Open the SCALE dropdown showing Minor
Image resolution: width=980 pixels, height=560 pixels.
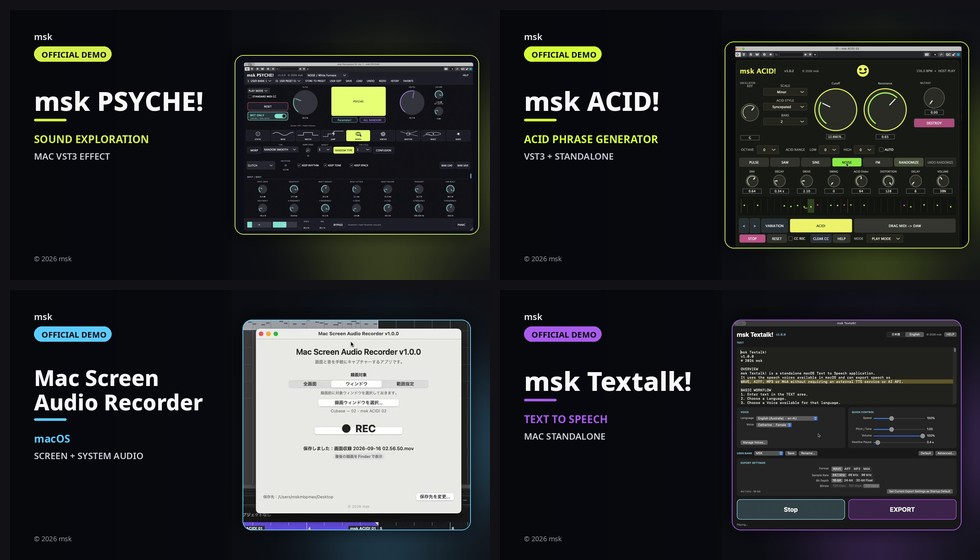[785, 92]
